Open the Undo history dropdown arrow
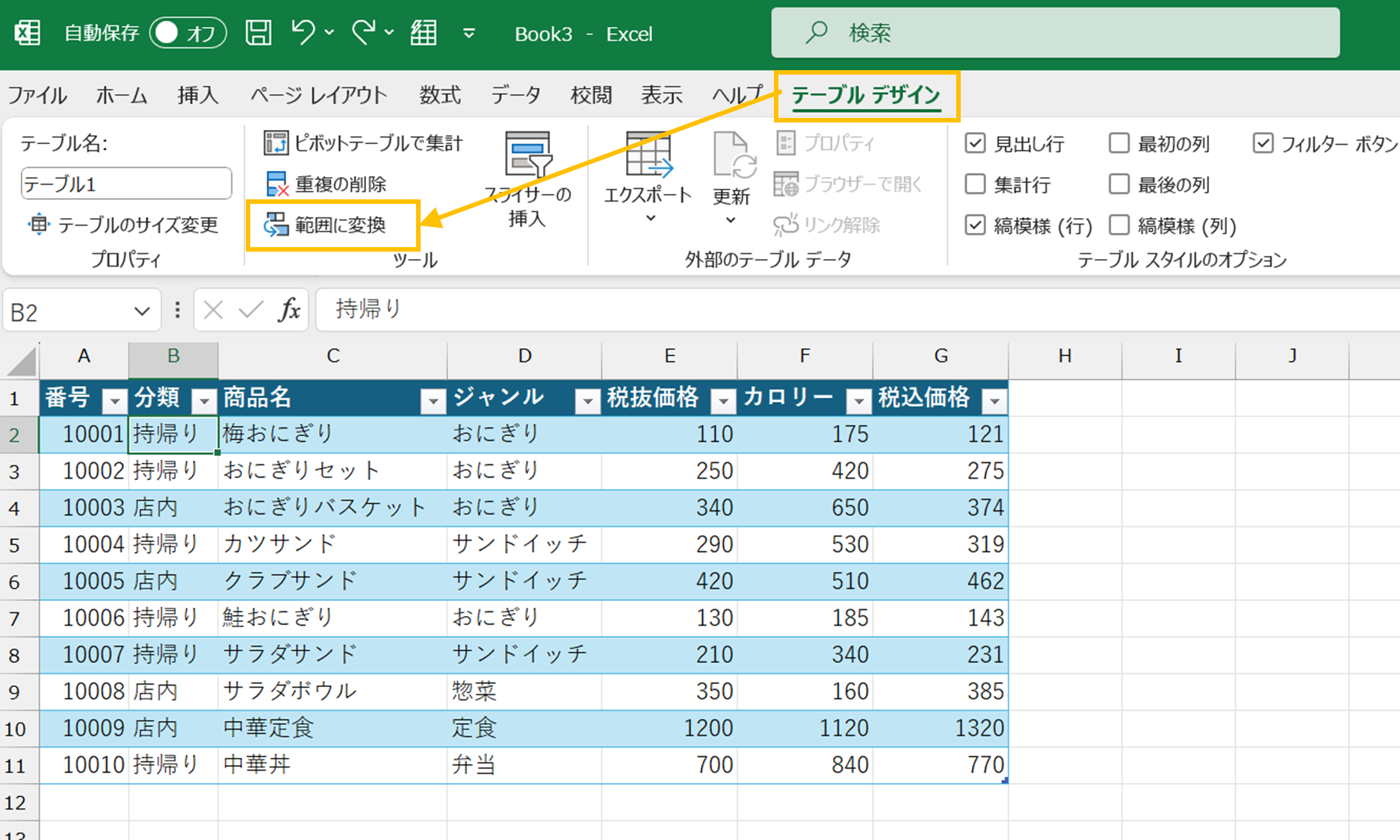This screenshot has height=840, width=1400. click(x=329, y=33)
